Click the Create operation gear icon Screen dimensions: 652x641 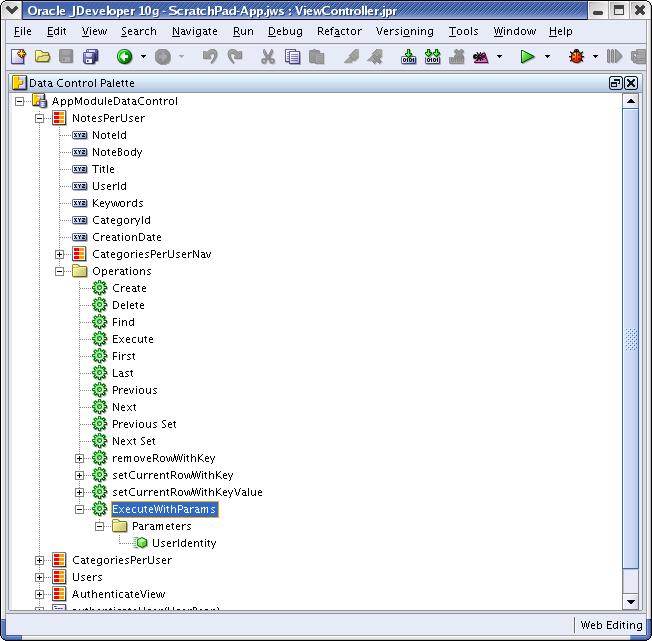[x=99, y=288]
